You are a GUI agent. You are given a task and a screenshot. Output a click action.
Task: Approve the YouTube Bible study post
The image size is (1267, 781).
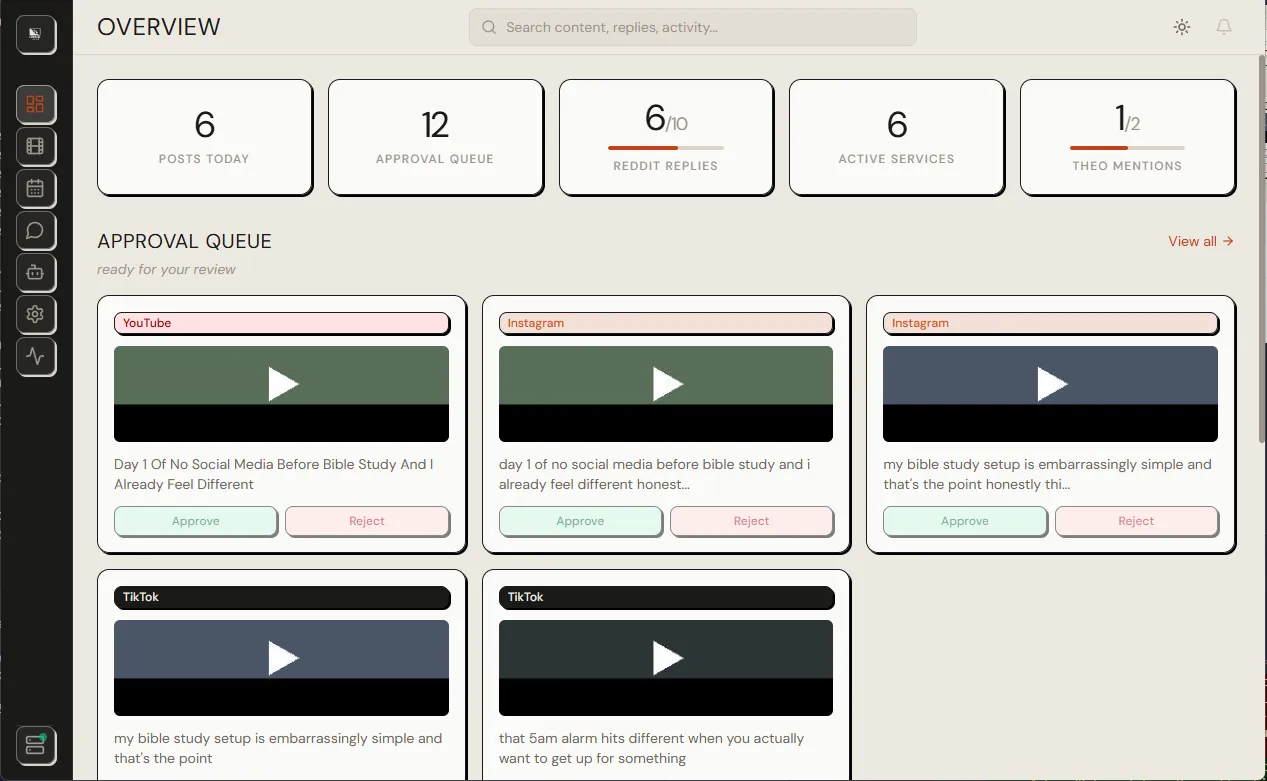(x=195, y=521)
